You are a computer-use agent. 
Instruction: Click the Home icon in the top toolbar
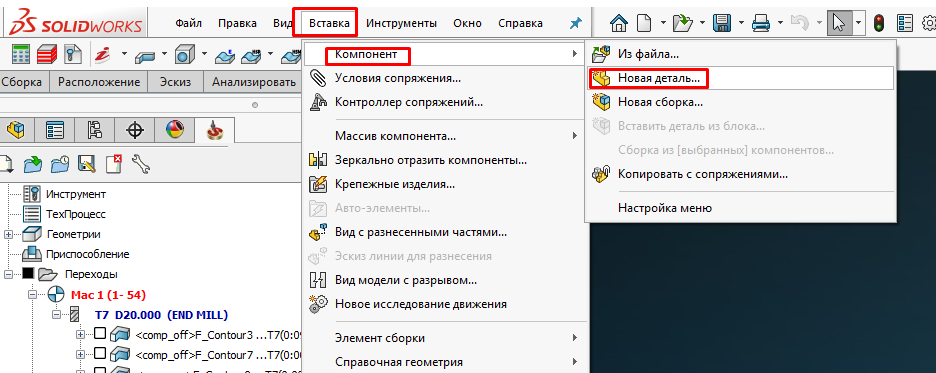(x=619, y=24)
